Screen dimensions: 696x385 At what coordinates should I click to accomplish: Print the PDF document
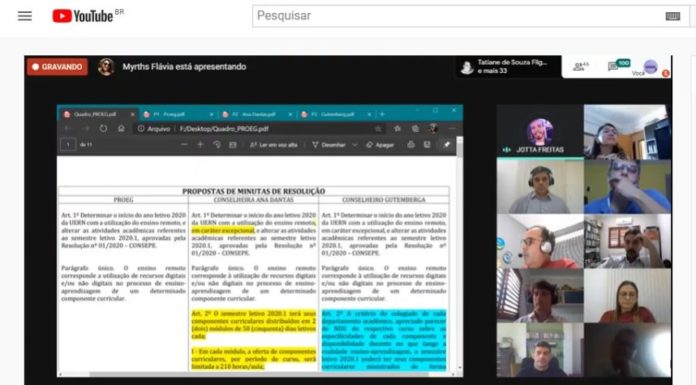coord(411,144)
